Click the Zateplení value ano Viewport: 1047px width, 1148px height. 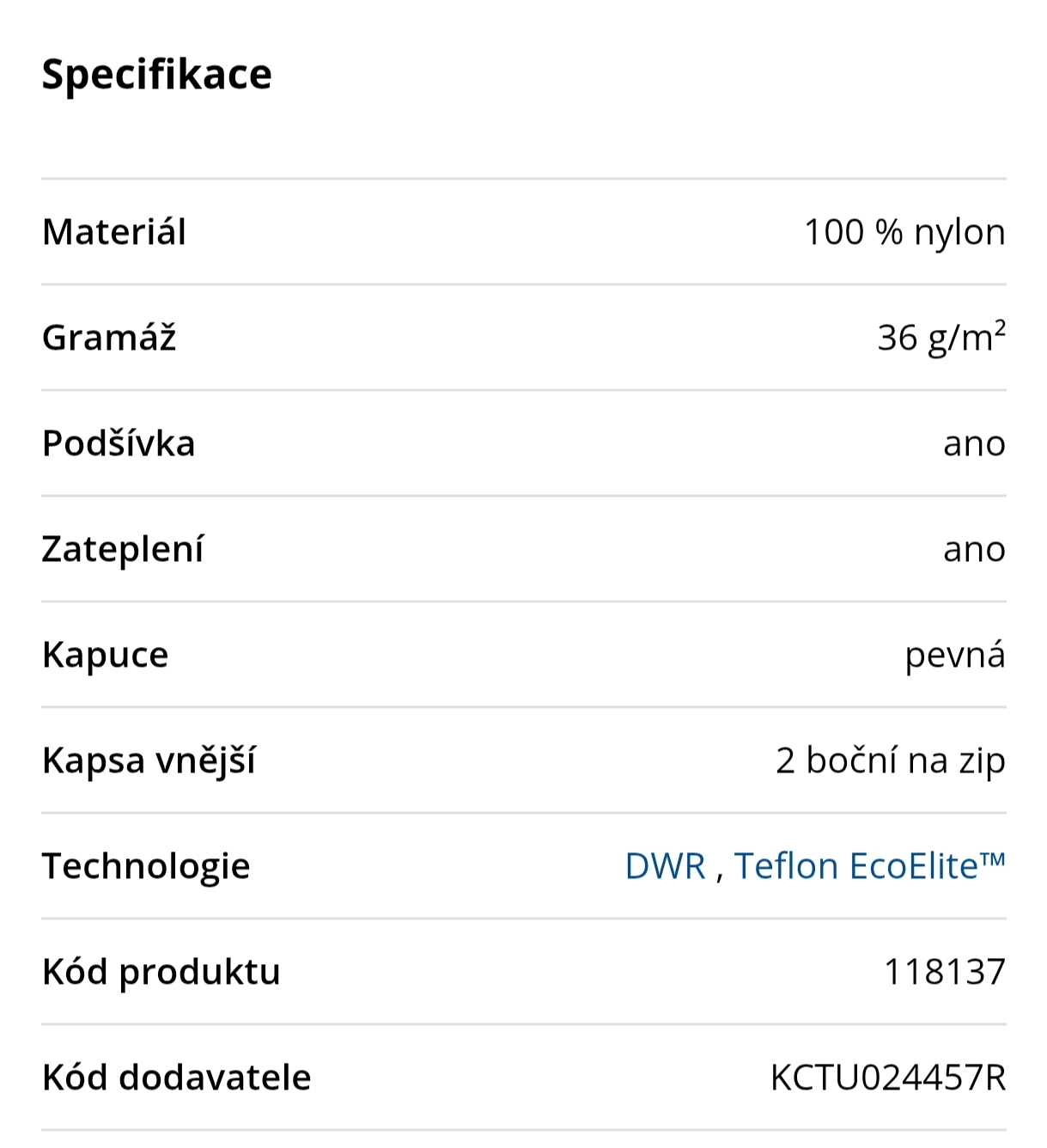click(973, 550)
